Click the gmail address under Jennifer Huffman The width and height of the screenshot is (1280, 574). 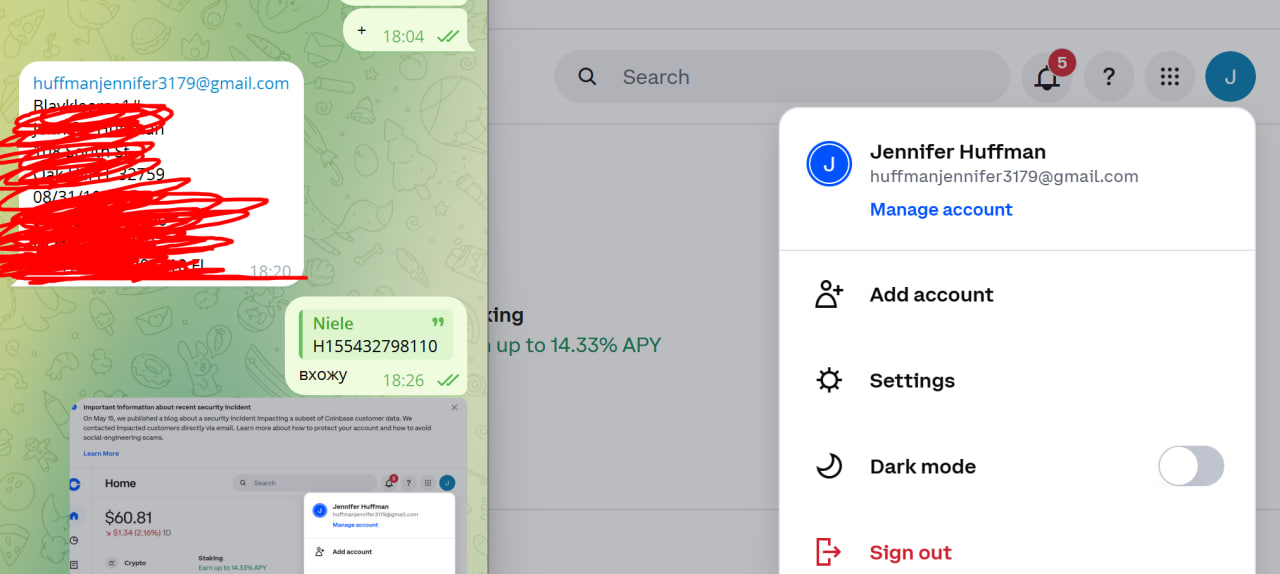(x=1004, y=176)
